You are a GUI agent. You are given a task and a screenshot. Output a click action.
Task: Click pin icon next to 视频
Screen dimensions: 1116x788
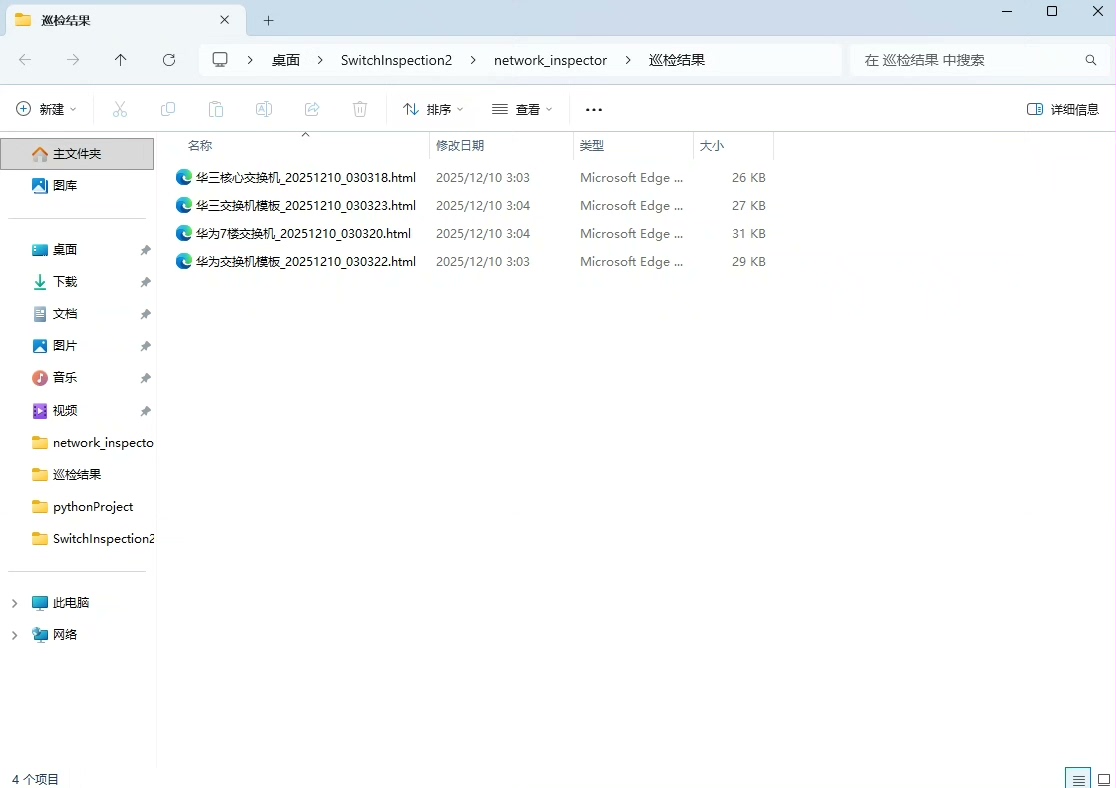[x=145, y=411]
